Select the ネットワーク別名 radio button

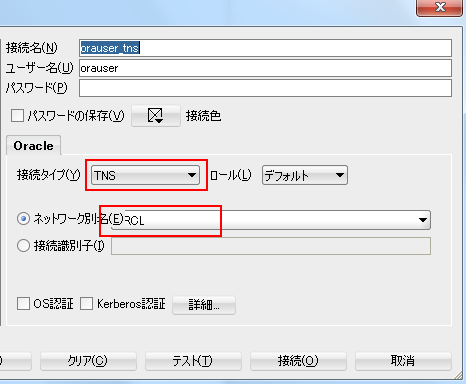[23, 219]
